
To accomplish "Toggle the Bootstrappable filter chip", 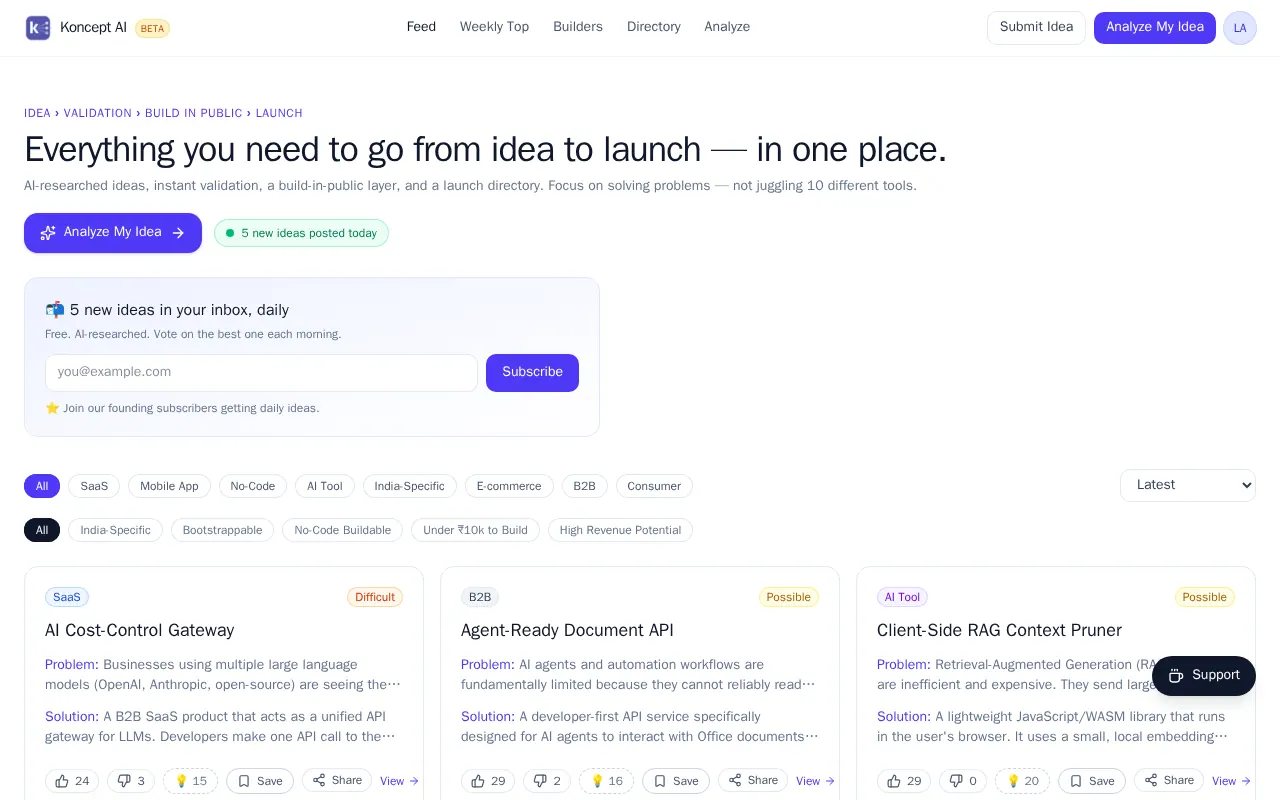I will (222, 530).
